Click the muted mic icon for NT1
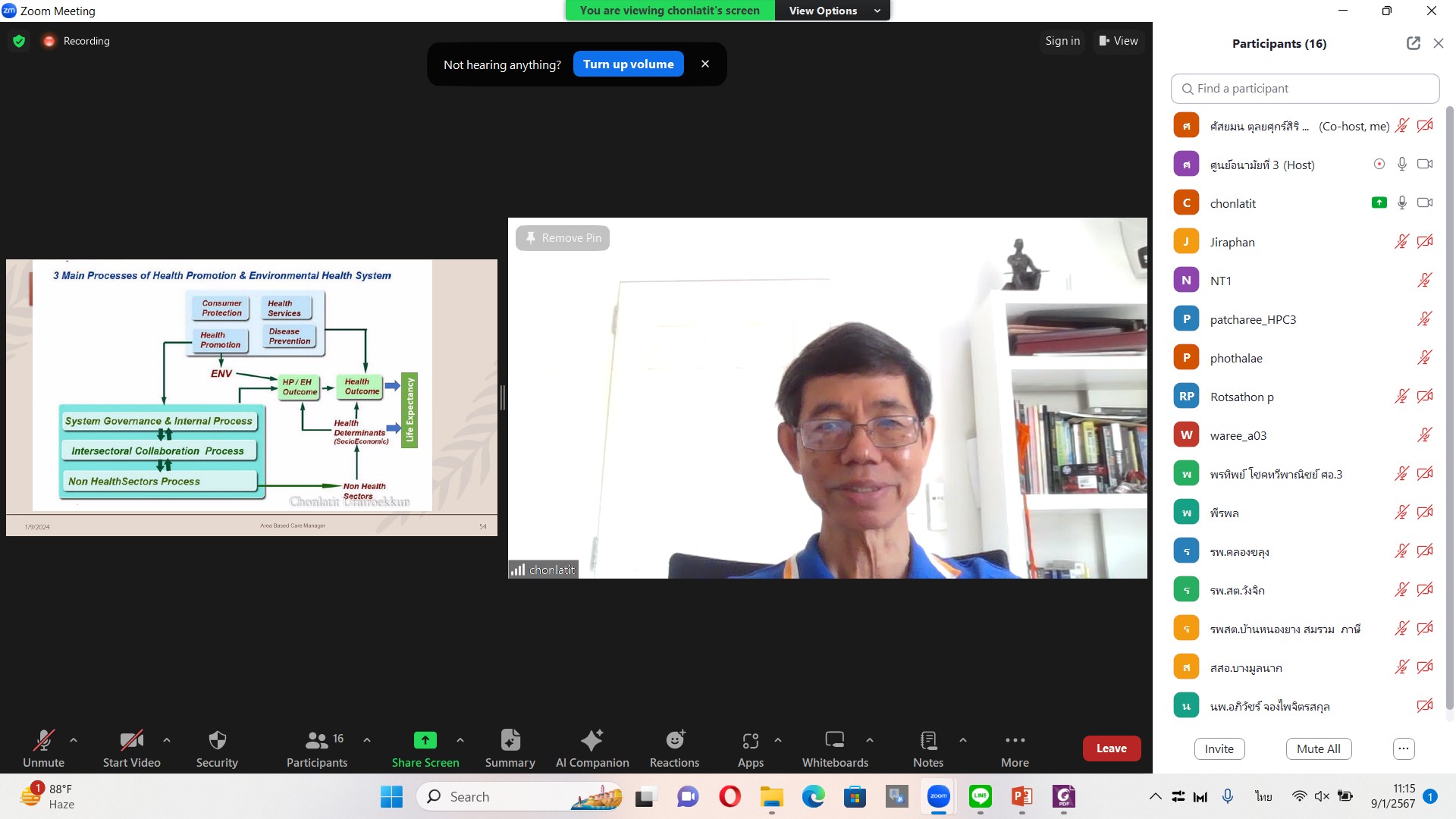Image resolution: width=1456 pixels, height=819 pixels. click(1425, 281)
